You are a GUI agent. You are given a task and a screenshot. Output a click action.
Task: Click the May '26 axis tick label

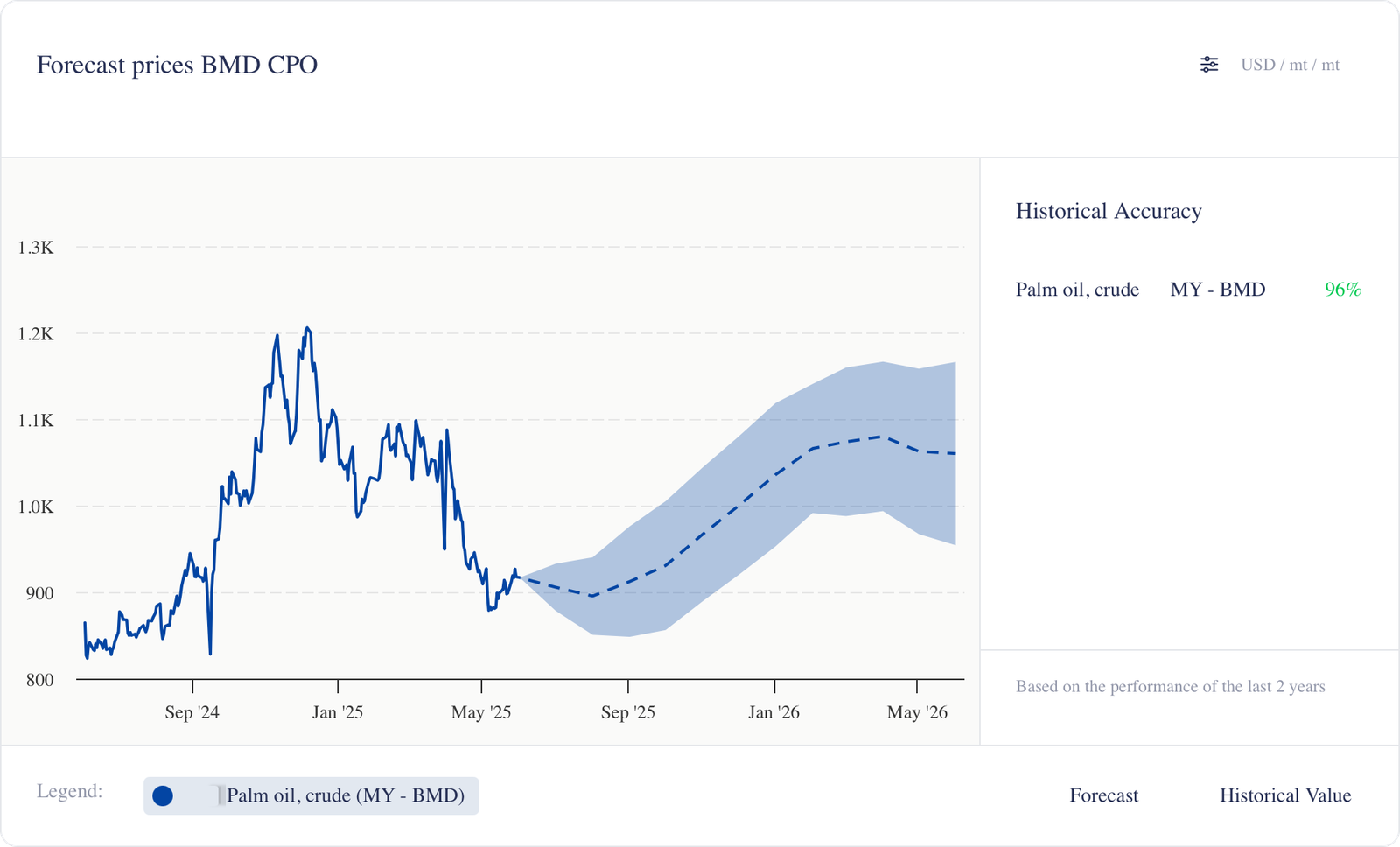pos(917,712)
